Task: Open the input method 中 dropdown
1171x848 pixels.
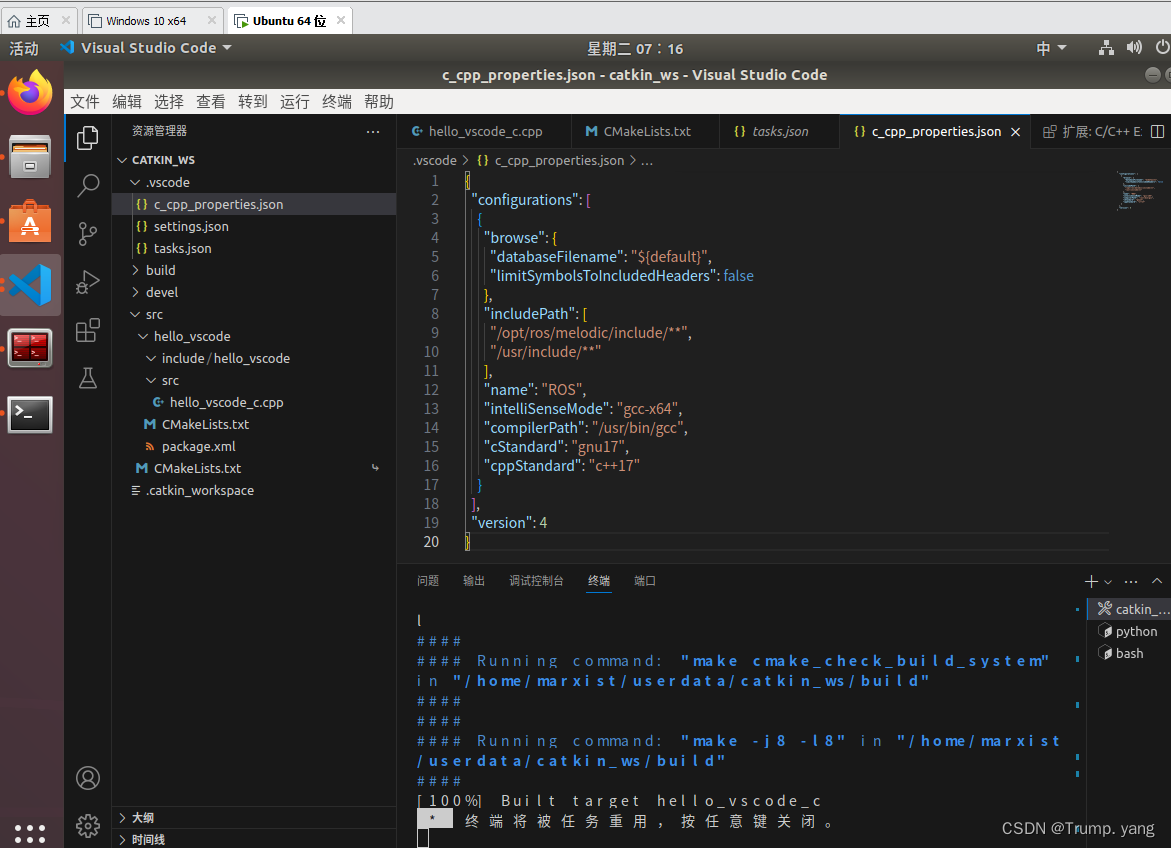Action: (1052, 49)
